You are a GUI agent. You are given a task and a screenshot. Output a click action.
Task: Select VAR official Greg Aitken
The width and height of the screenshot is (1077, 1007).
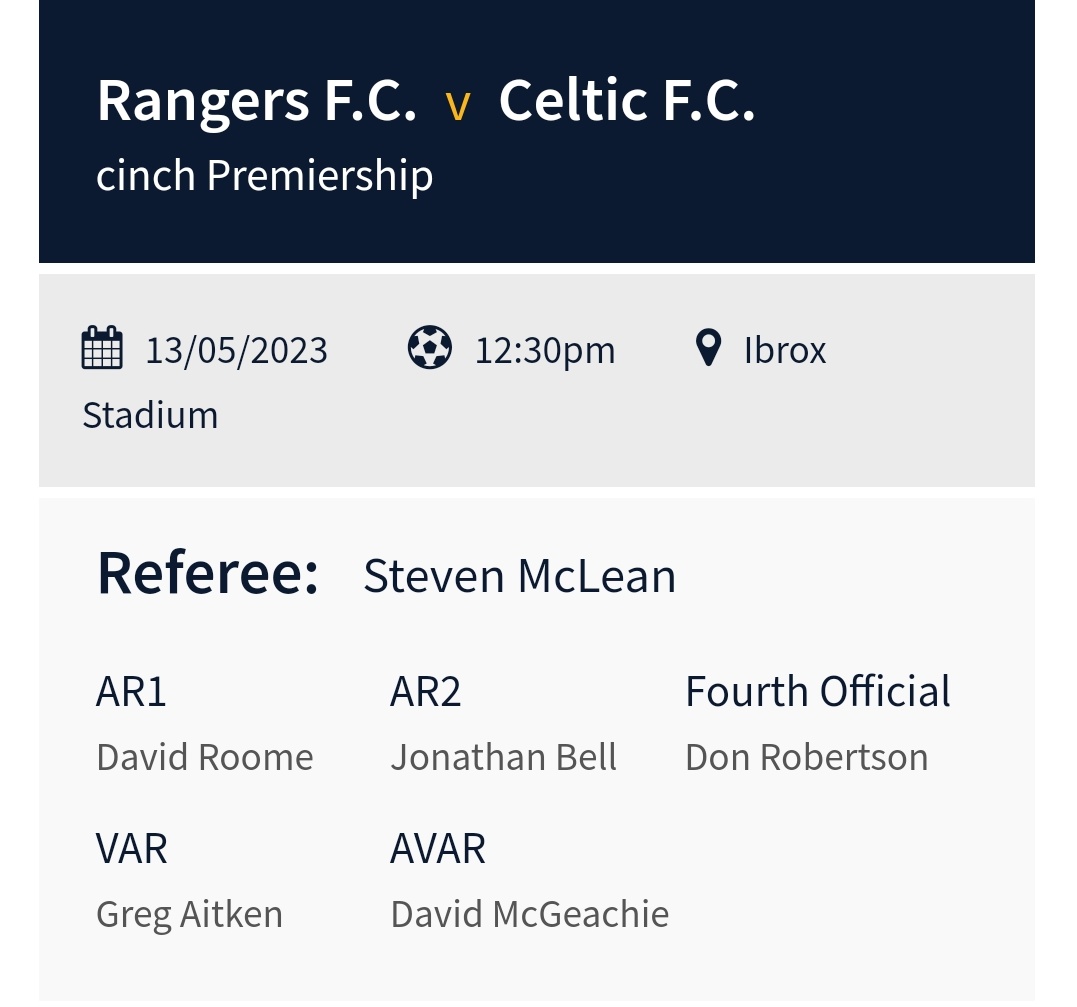point(190,914)
